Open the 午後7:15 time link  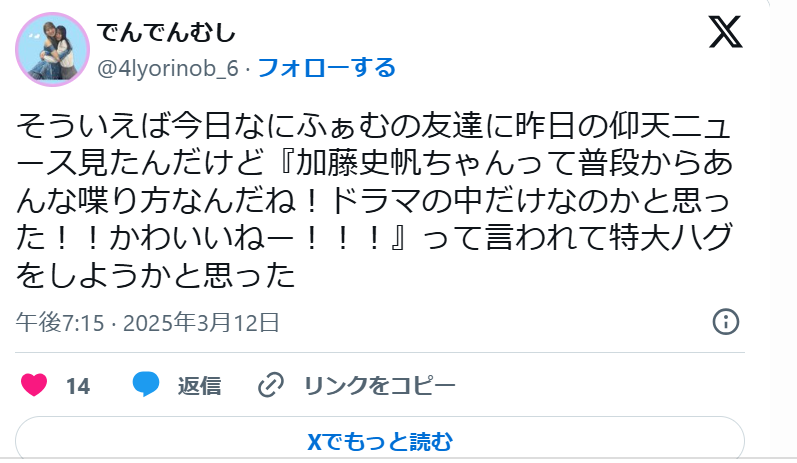[x=59, y=323]
